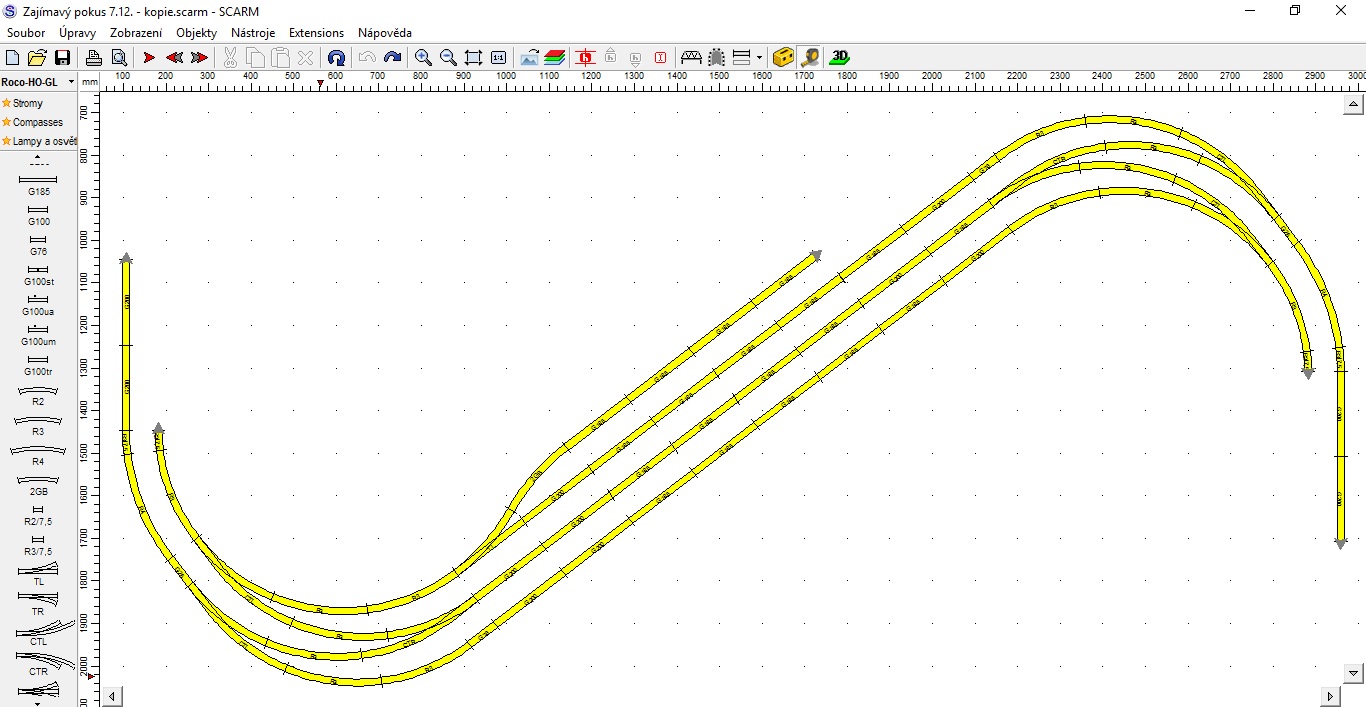Click the Save (floppy disk) icon
Viewport: 1366px width, 707px height.
click(62, 58)
